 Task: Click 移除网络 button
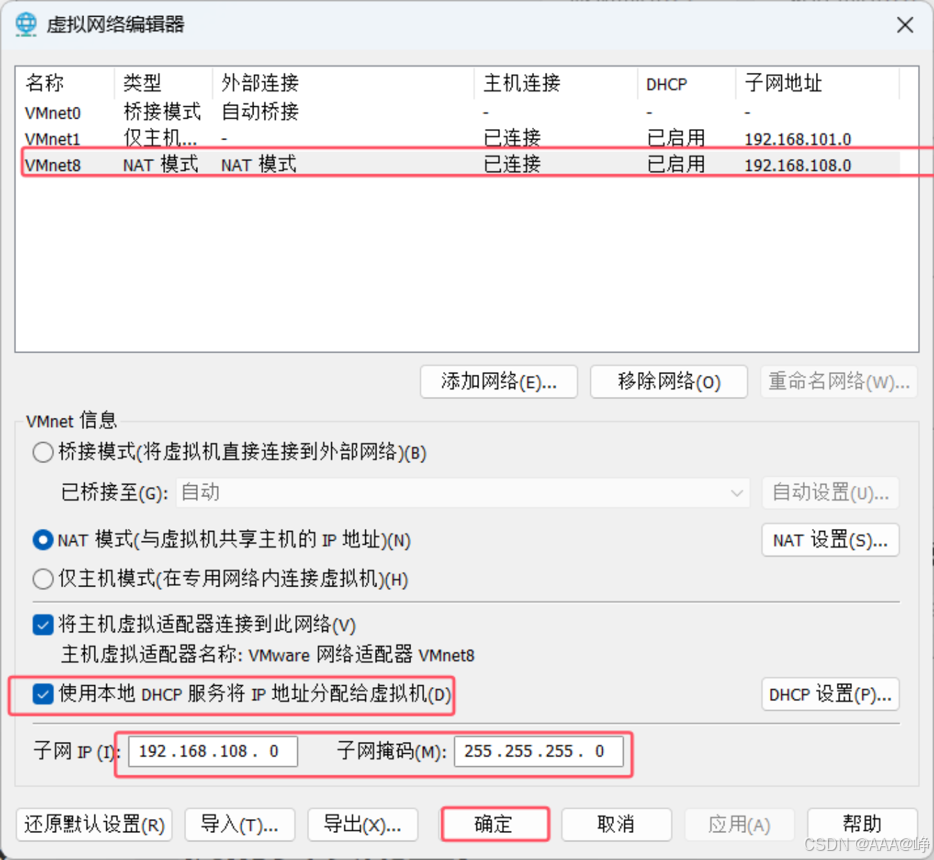tap(669, 381)
